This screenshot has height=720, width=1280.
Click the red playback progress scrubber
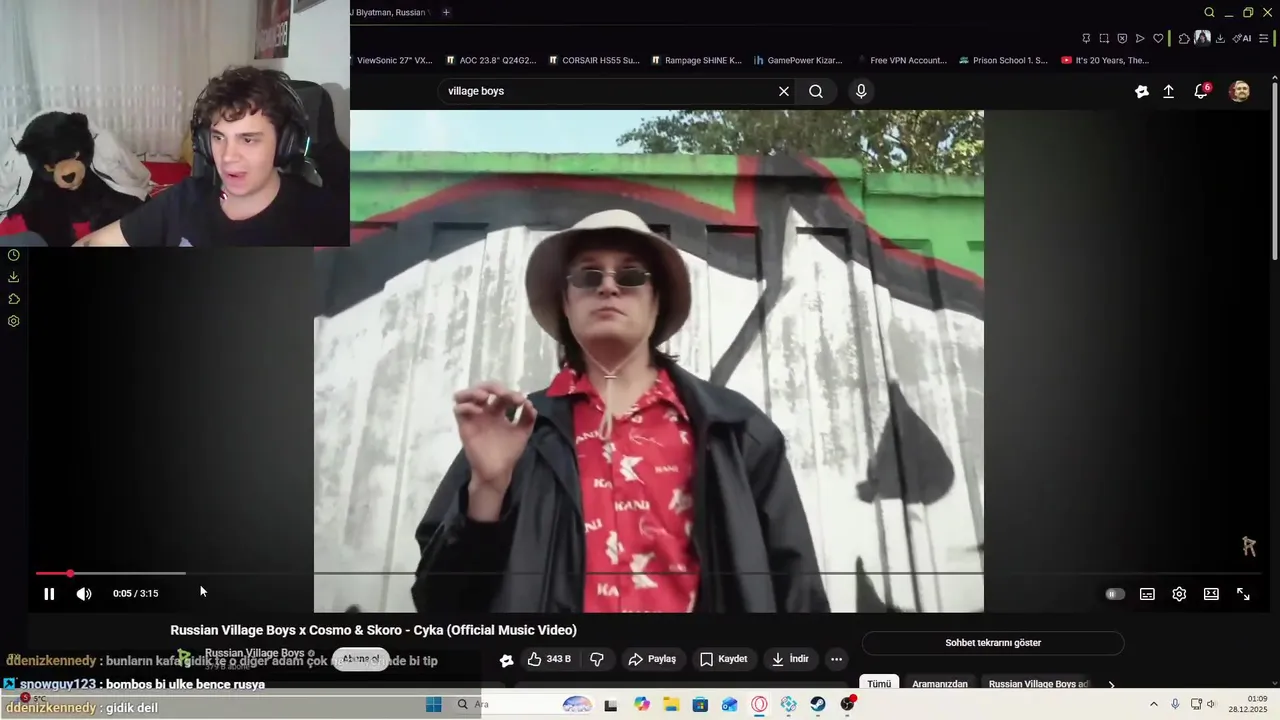70,573
